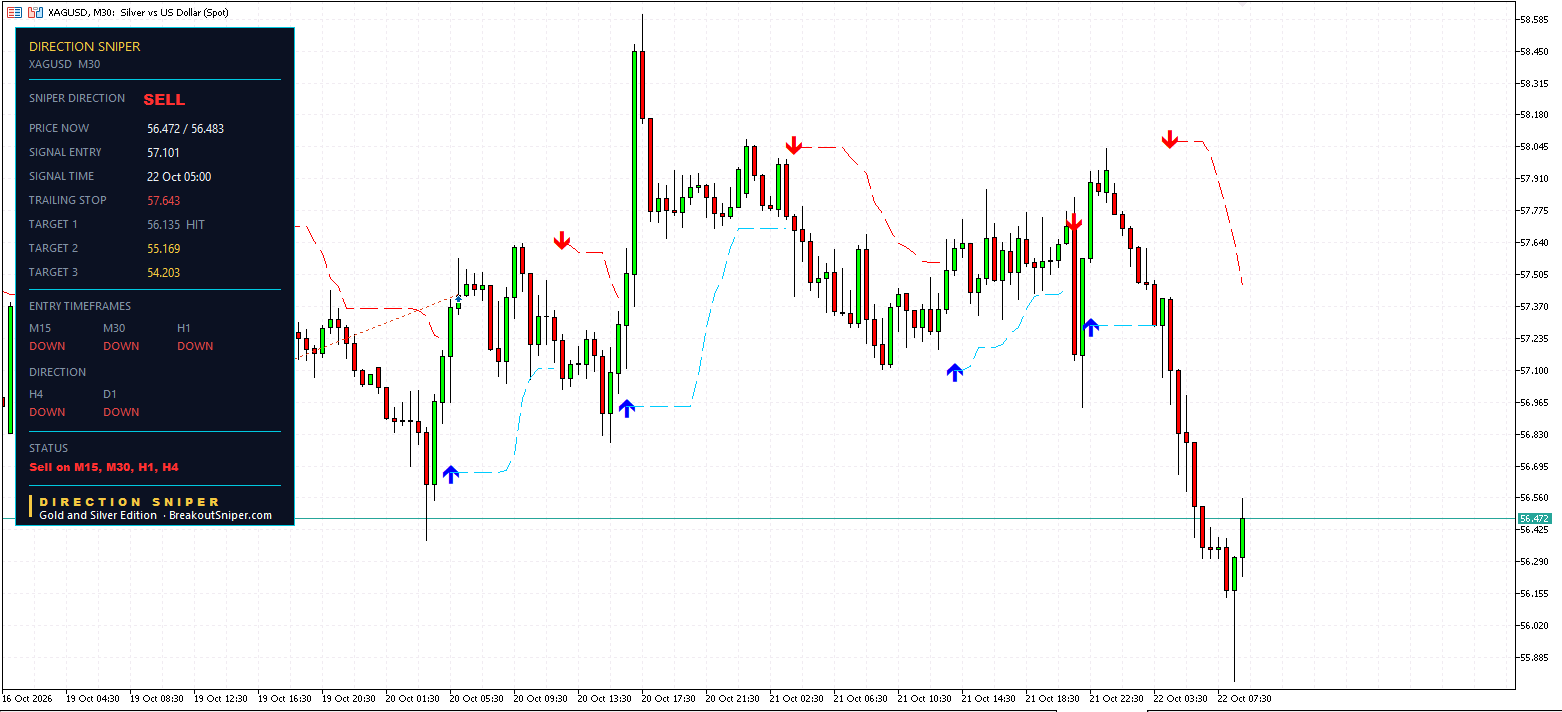Image resolution: width=1562 pixels, height=712 pixels.
Task: Click the DOWN status under D1
Action: coord(121,412)
